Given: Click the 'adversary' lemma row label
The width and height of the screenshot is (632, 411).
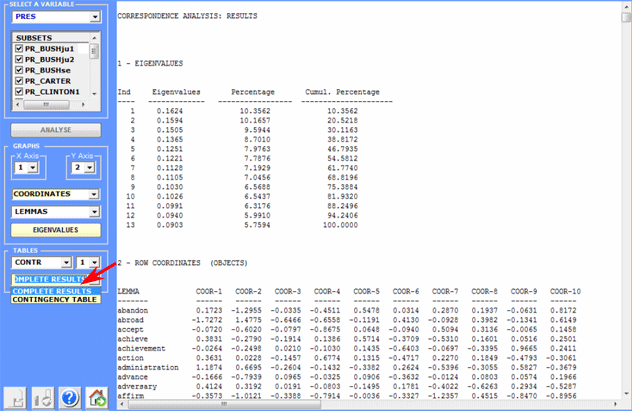Looking at the screenshot, I should [x=137, y=386].
